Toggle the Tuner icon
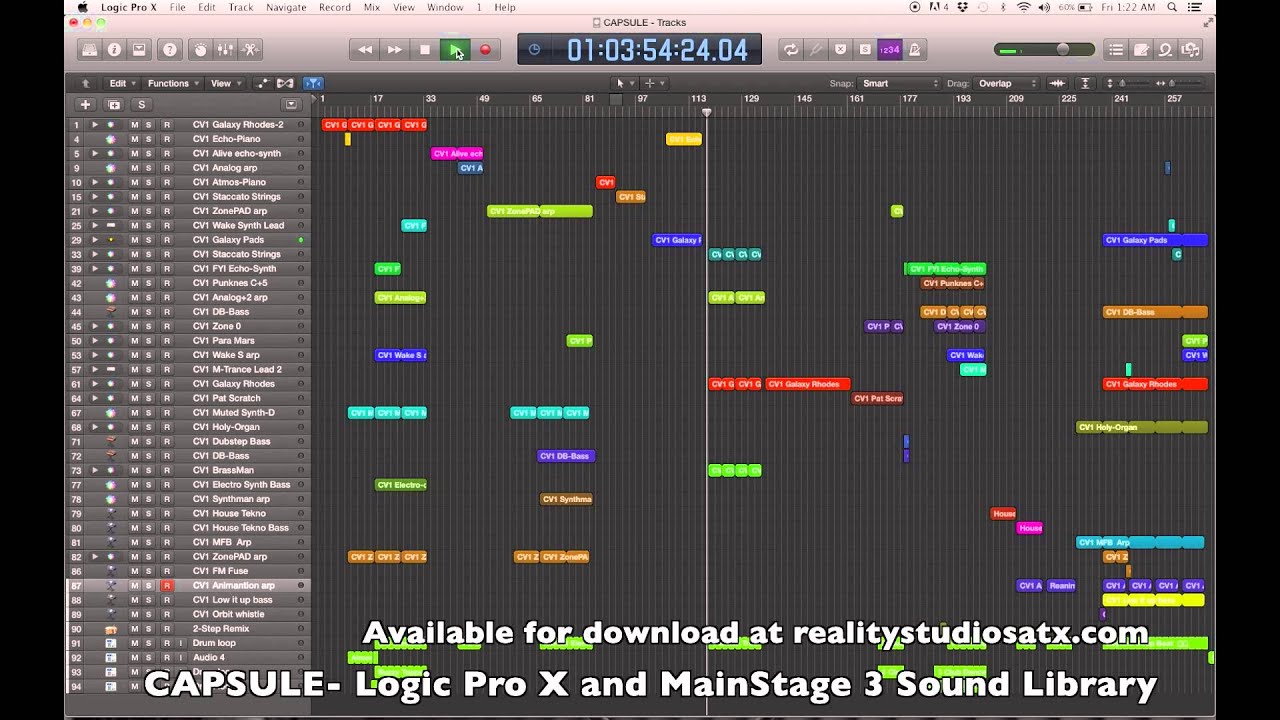The width and height of the screenshot is (1280, 720). click(x=816, y=49)
